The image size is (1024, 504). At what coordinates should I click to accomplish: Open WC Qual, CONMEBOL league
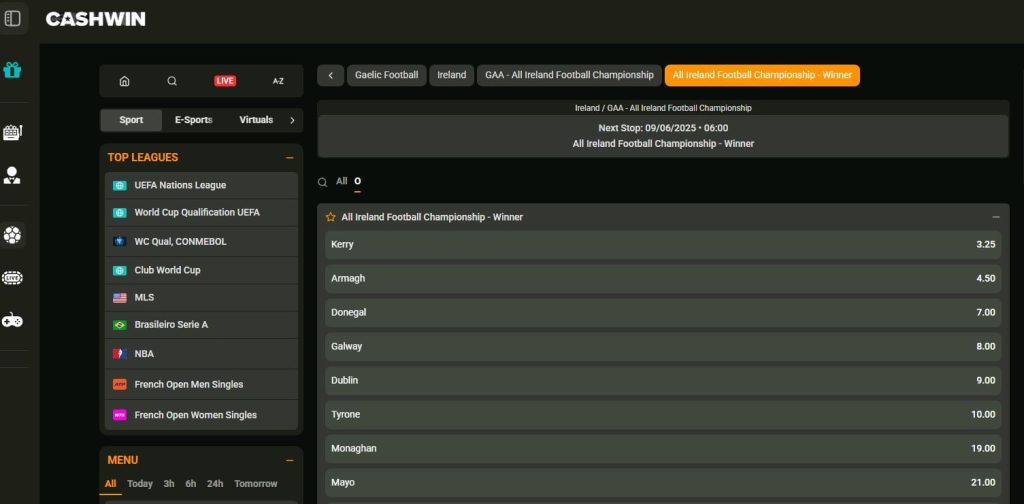point(201,242)
